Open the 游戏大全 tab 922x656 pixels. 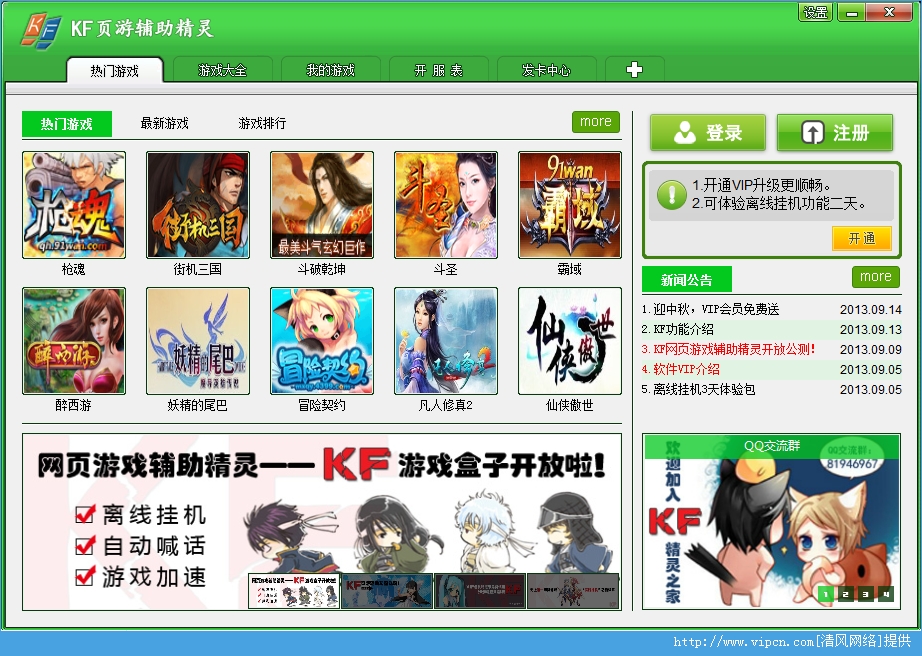point(222,71)
